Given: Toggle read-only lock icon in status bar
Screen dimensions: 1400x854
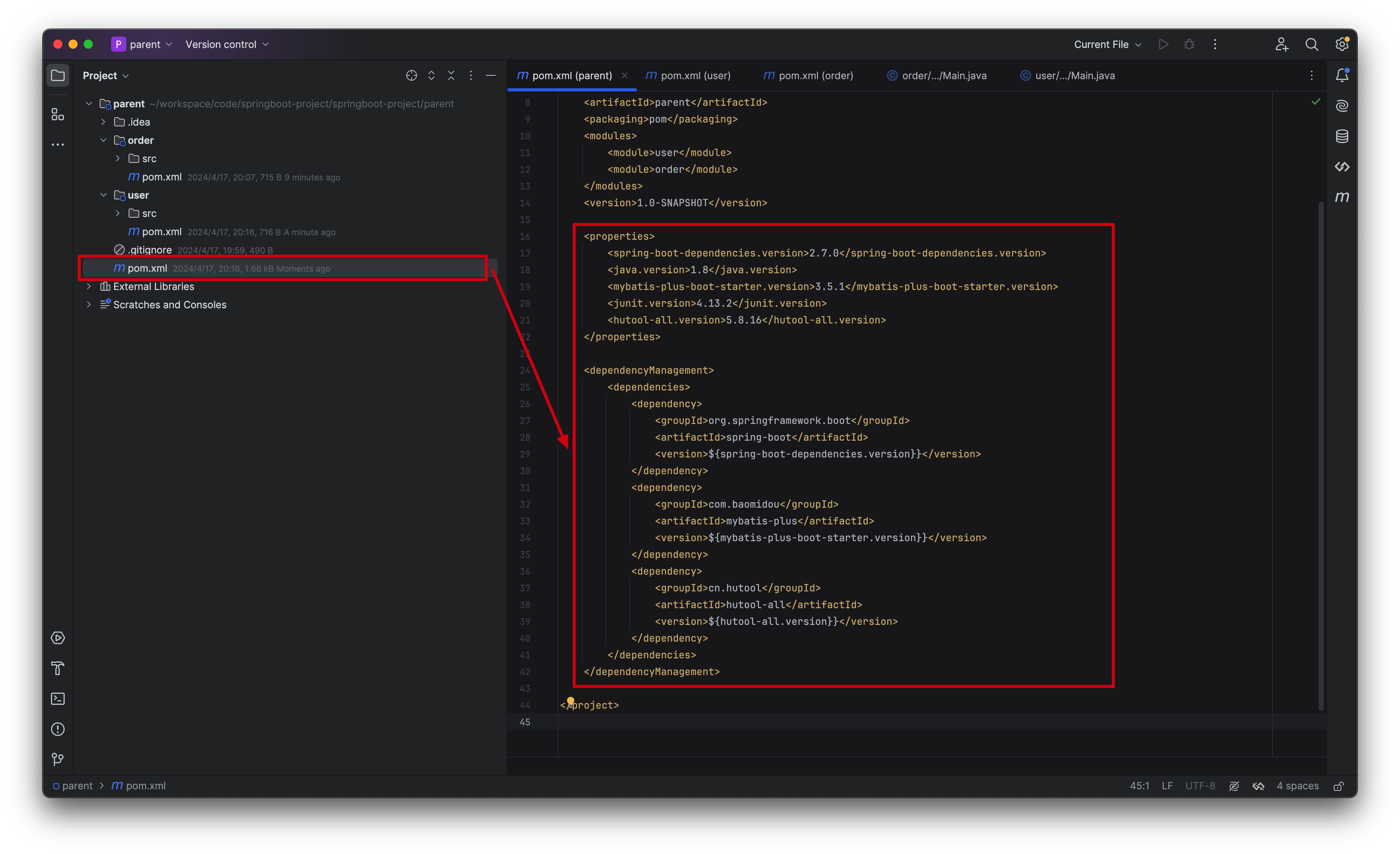Looking at the screenshot, I should (x=1339, y=786).
